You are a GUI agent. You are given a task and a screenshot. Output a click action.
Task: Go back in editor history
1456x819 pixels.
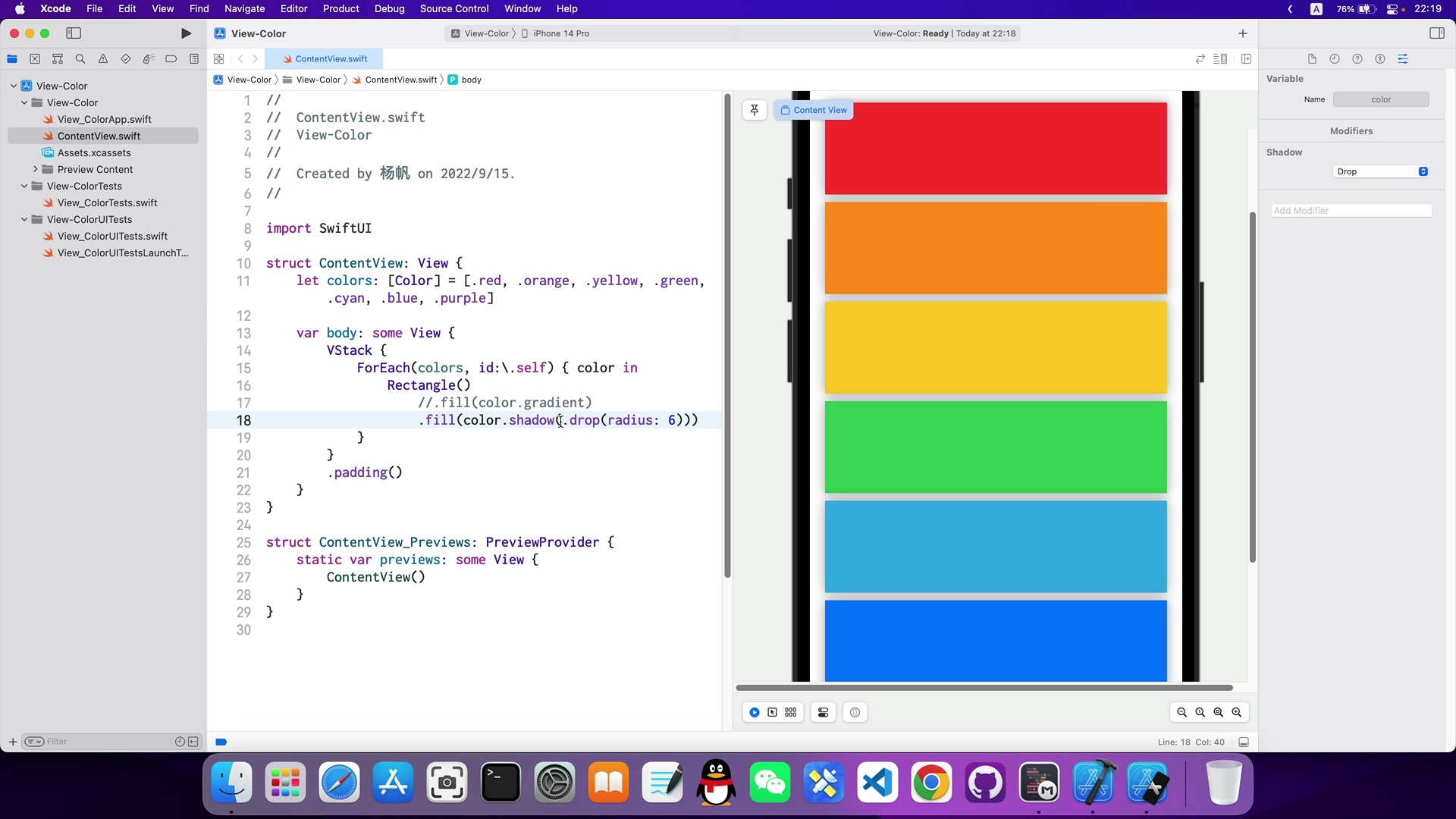pos(240,59)
